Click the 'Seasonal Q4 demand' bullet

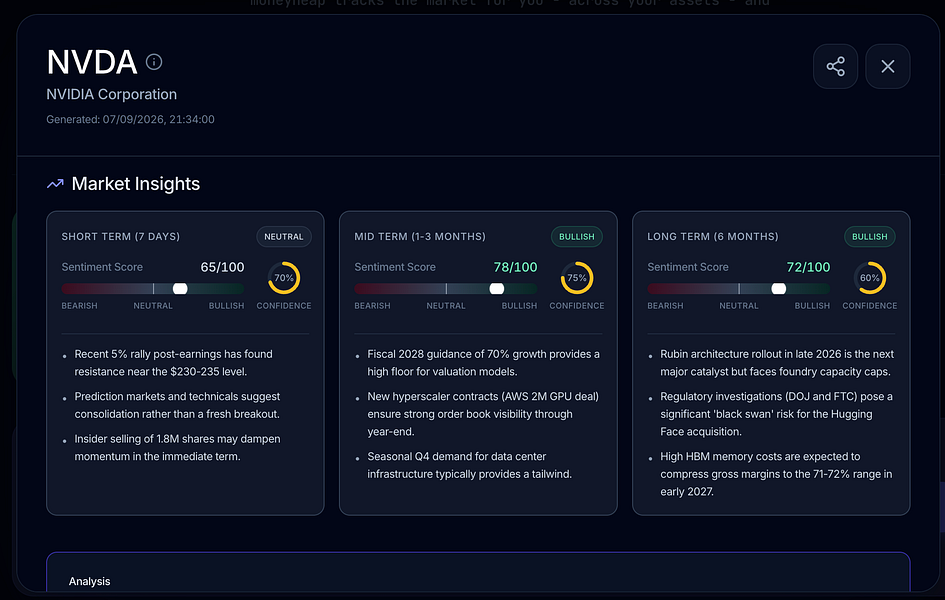469,465
